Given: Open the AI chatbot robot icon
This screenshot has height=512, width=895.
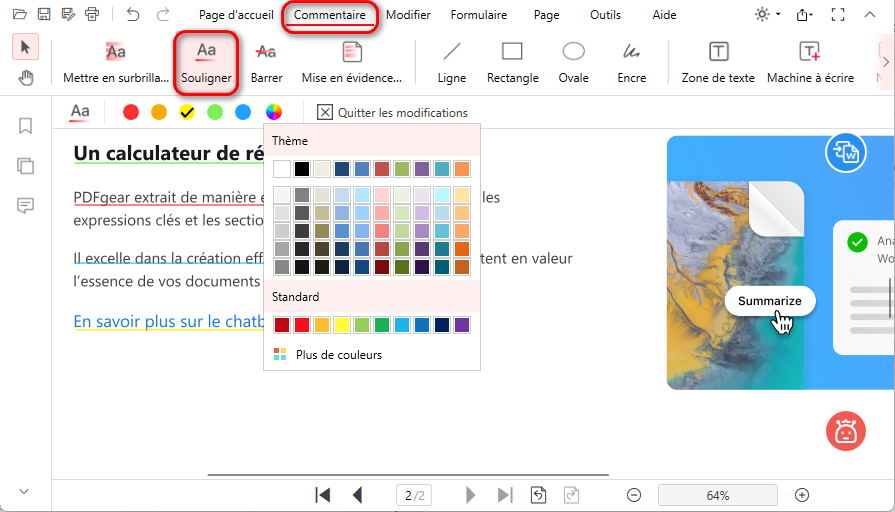Looking at the screenshot, I should point(845,431).
